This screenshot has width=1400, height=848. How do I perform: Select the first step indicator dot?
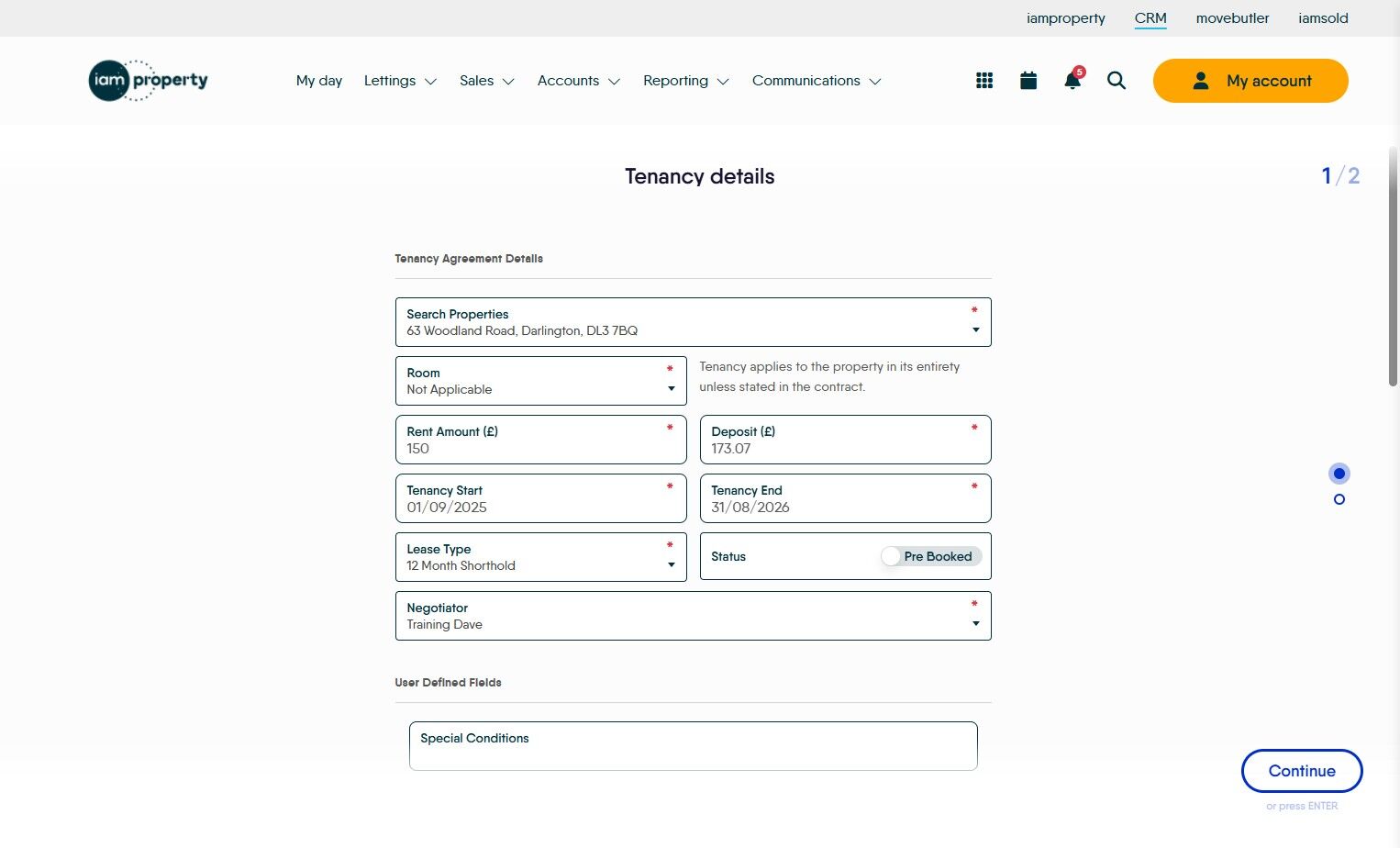(1339, 474)
